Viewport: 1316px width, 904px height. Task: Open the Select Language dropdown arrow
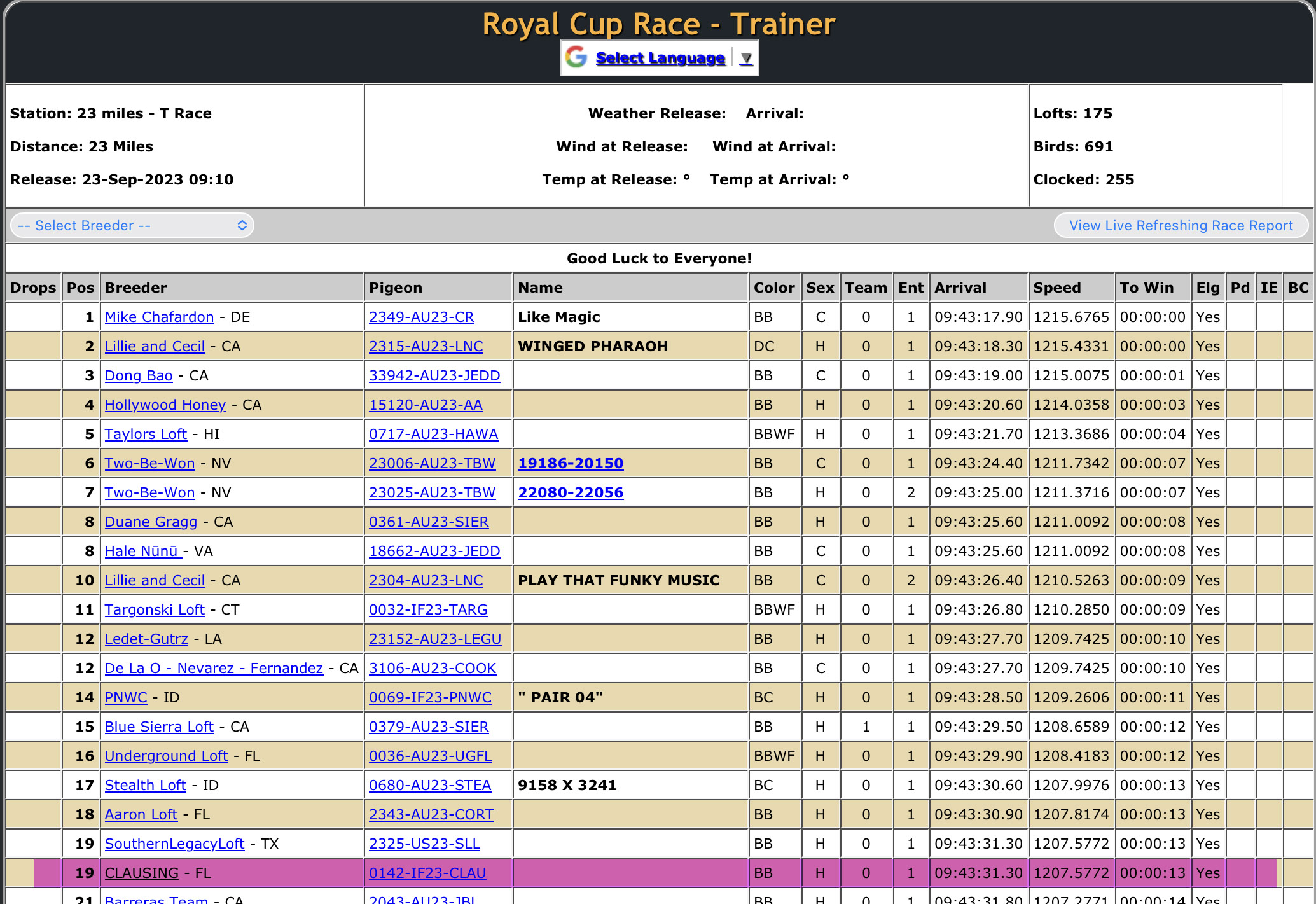tap(746, 59)
